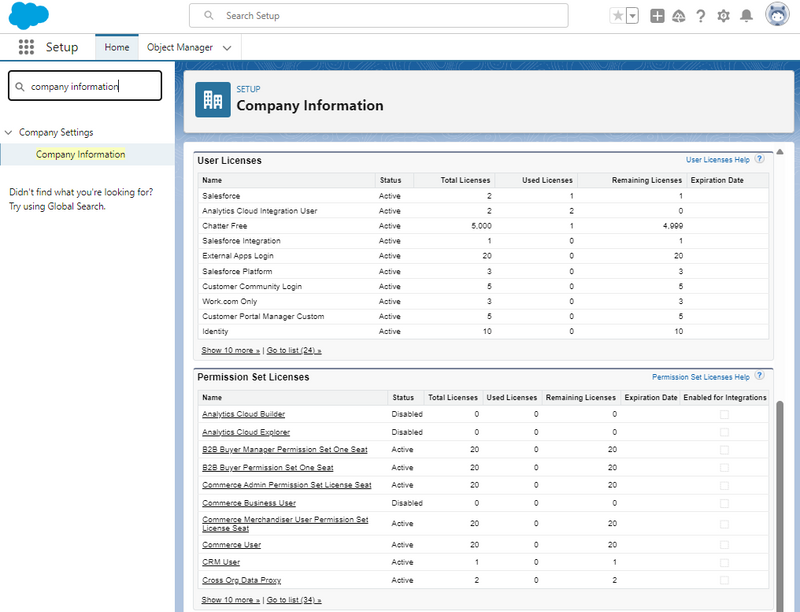800x612 pixels.
Task: Click the Company Information building icon
Action: pos(213,99)
